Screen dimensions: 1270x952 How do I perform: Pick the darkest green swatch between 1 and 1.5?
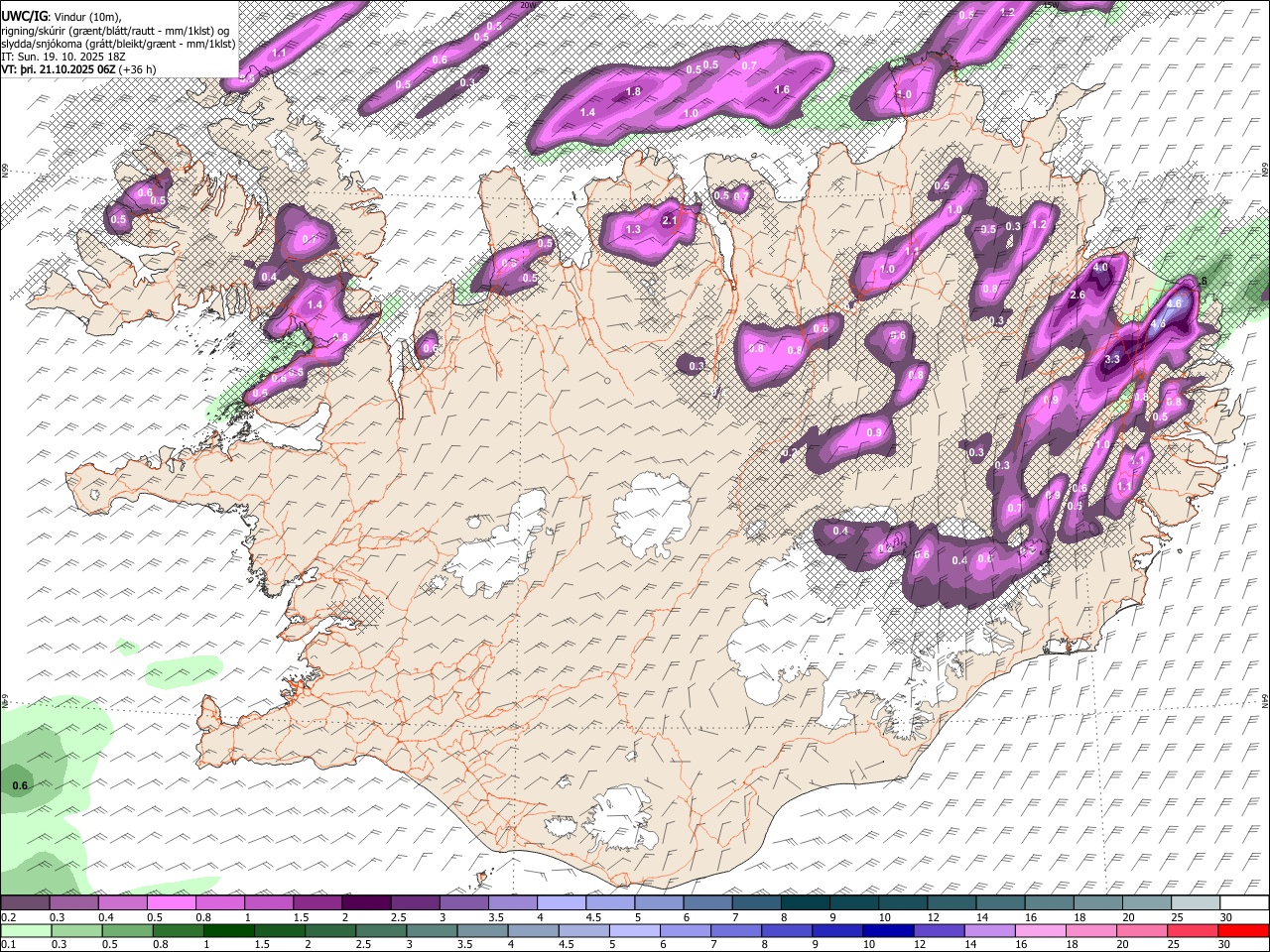(x=228, y=930)
